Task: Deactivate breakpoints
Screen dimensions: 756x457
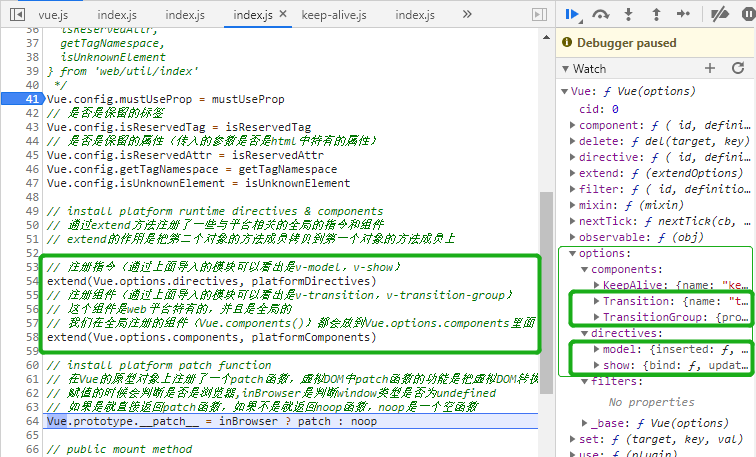Action: coord(720,14)
